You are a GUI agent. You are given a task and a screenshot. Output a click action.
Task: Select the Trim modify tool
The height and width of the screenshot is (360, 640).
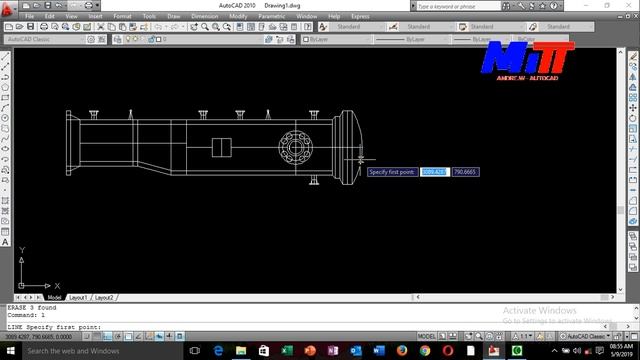pyautogui.click(x=633, y=149)
